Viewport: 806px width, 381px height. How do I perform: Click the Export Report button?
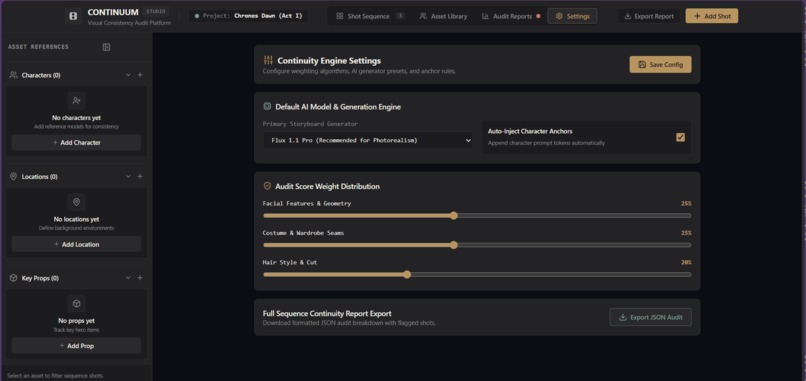point(649,16)
